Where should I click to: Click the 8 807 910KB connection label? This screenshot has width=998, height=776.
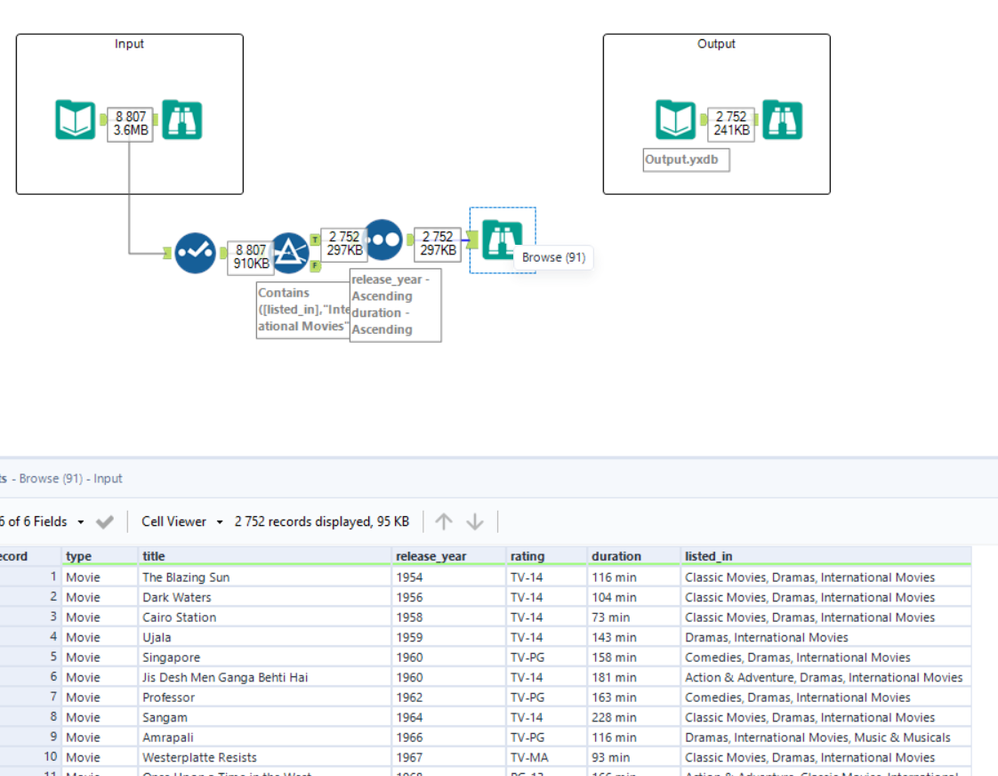coord(251,257)
